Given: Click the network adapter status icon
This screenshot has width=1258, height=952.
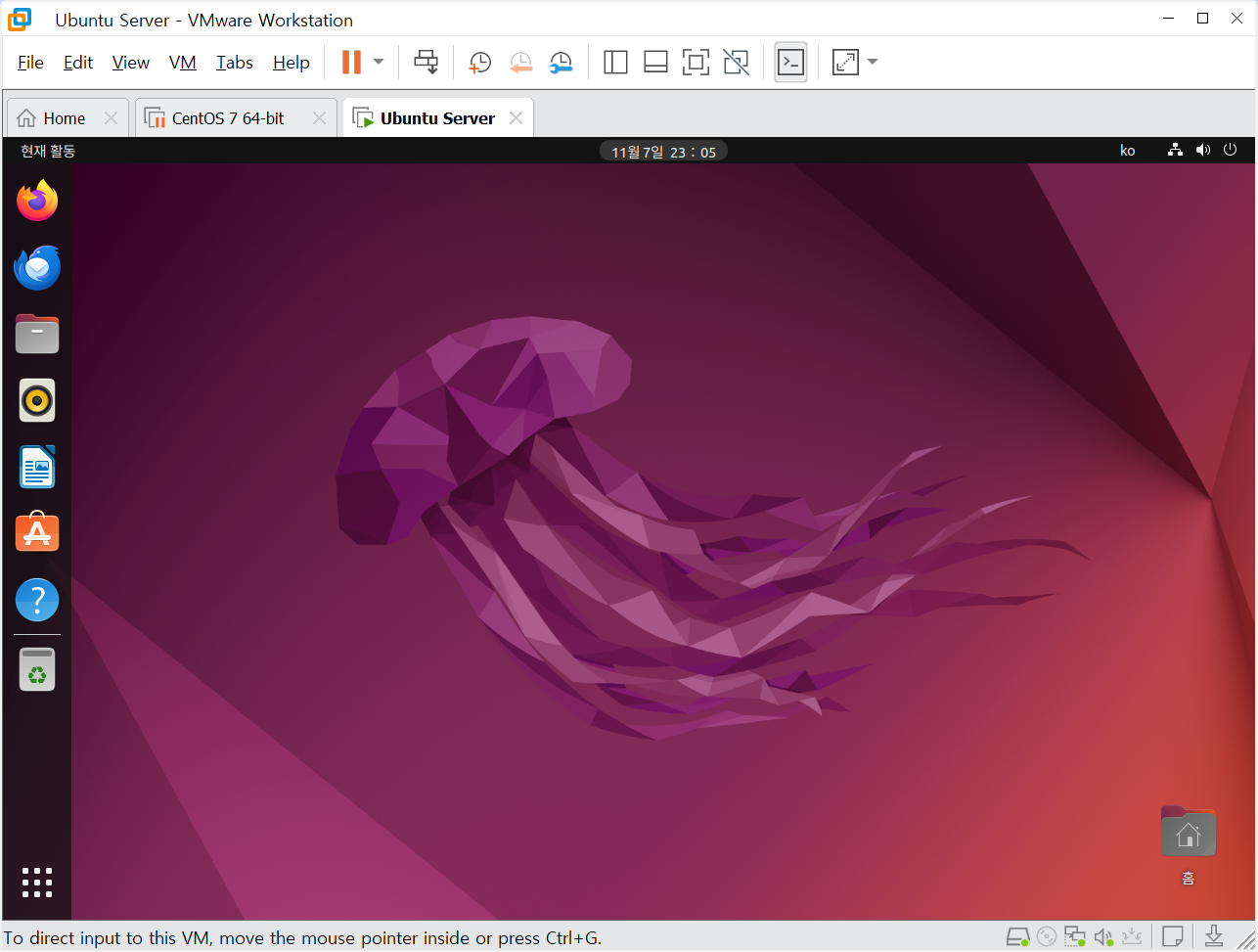Looking at the screenshot, I should click(1076, 936).
